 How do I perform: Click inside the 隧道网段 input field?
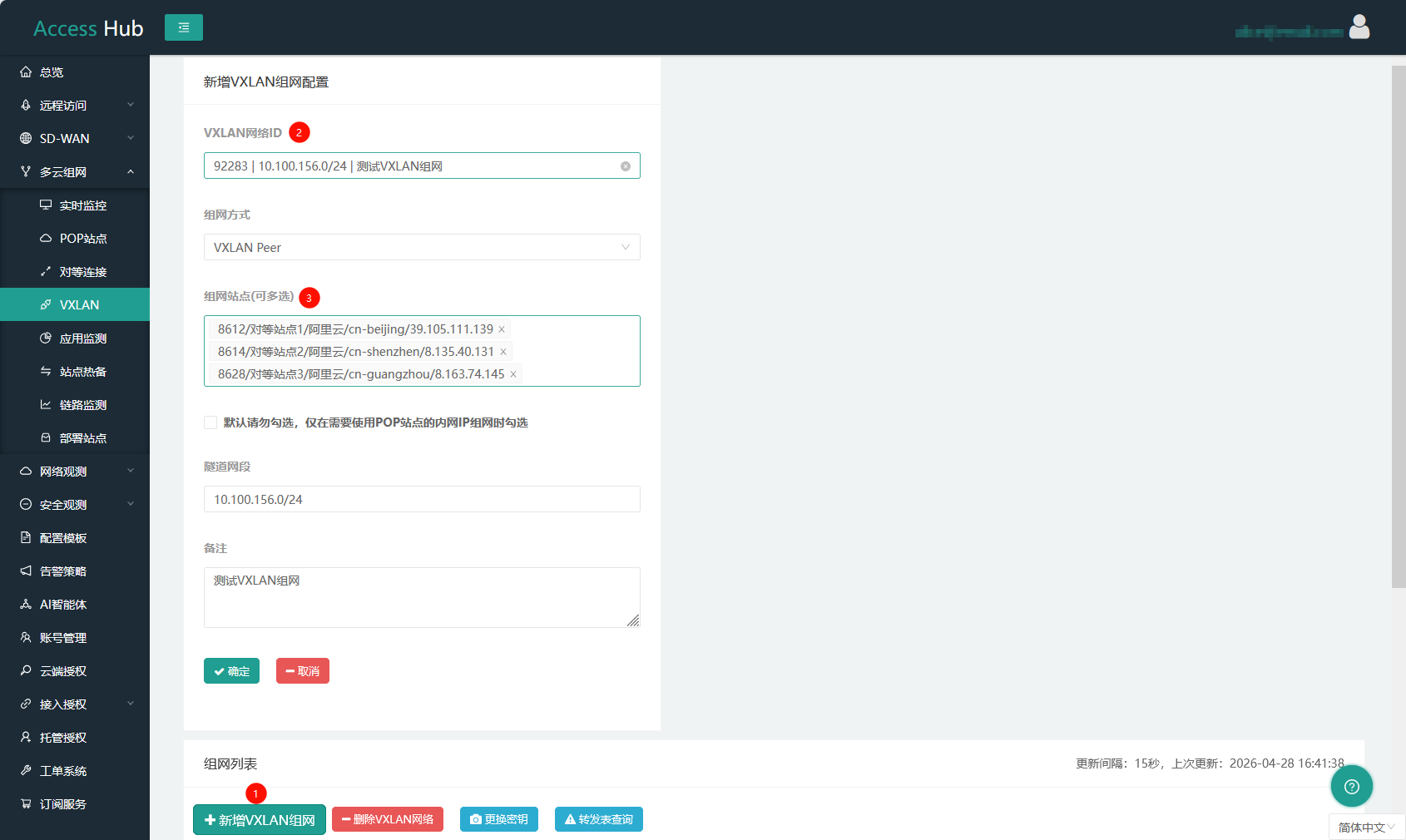pos(422,499)
